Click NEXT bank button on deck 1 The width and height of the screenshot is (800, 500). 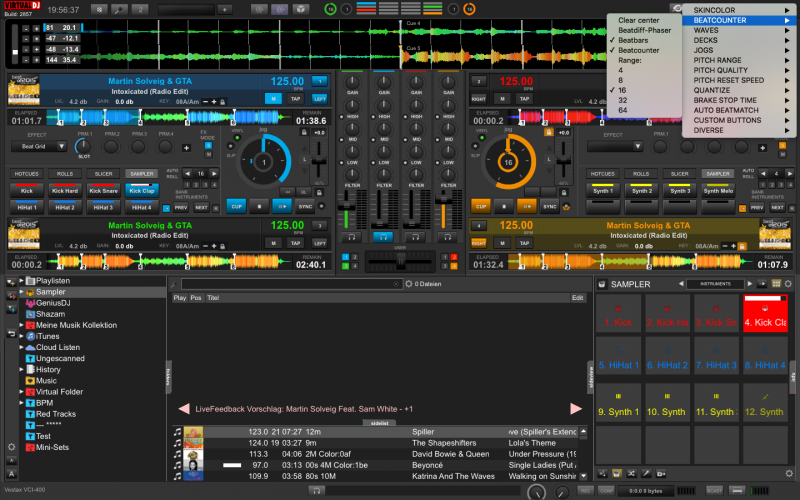[201, 208]
